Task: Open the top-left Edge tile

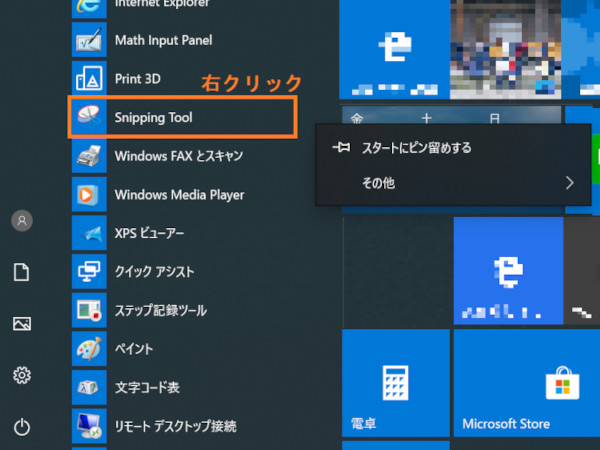Action: [x=394, y=49]
